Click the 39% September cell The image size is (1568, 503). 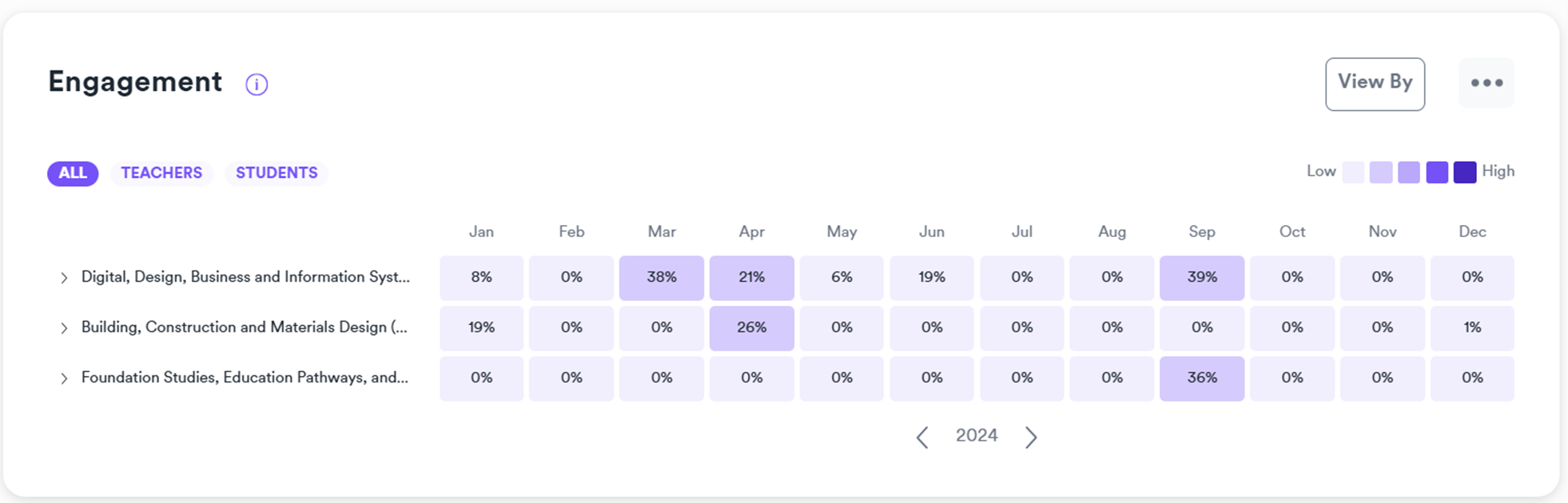pos(1202,278)
